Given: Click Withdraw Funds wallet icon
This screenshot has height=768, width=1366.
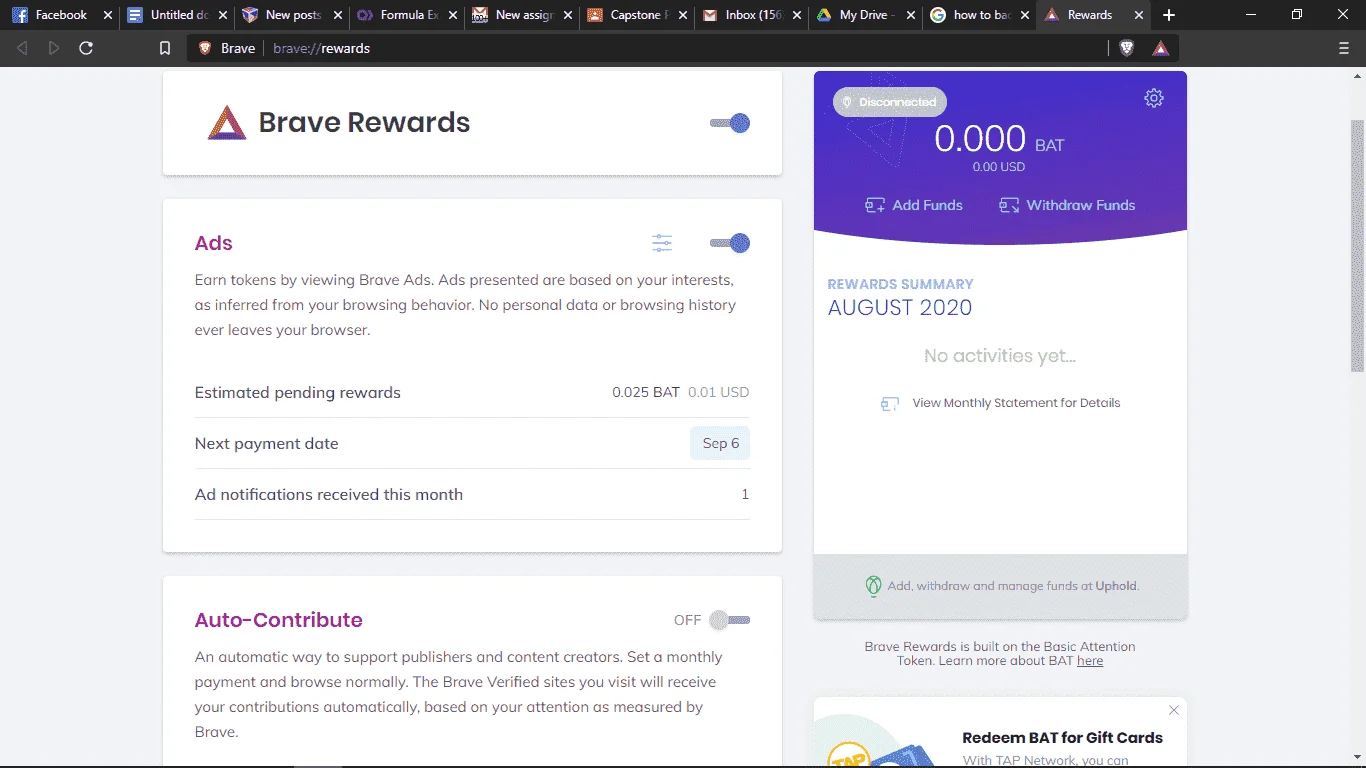Looking at the screenshot, I should (x=1009, y=205).
